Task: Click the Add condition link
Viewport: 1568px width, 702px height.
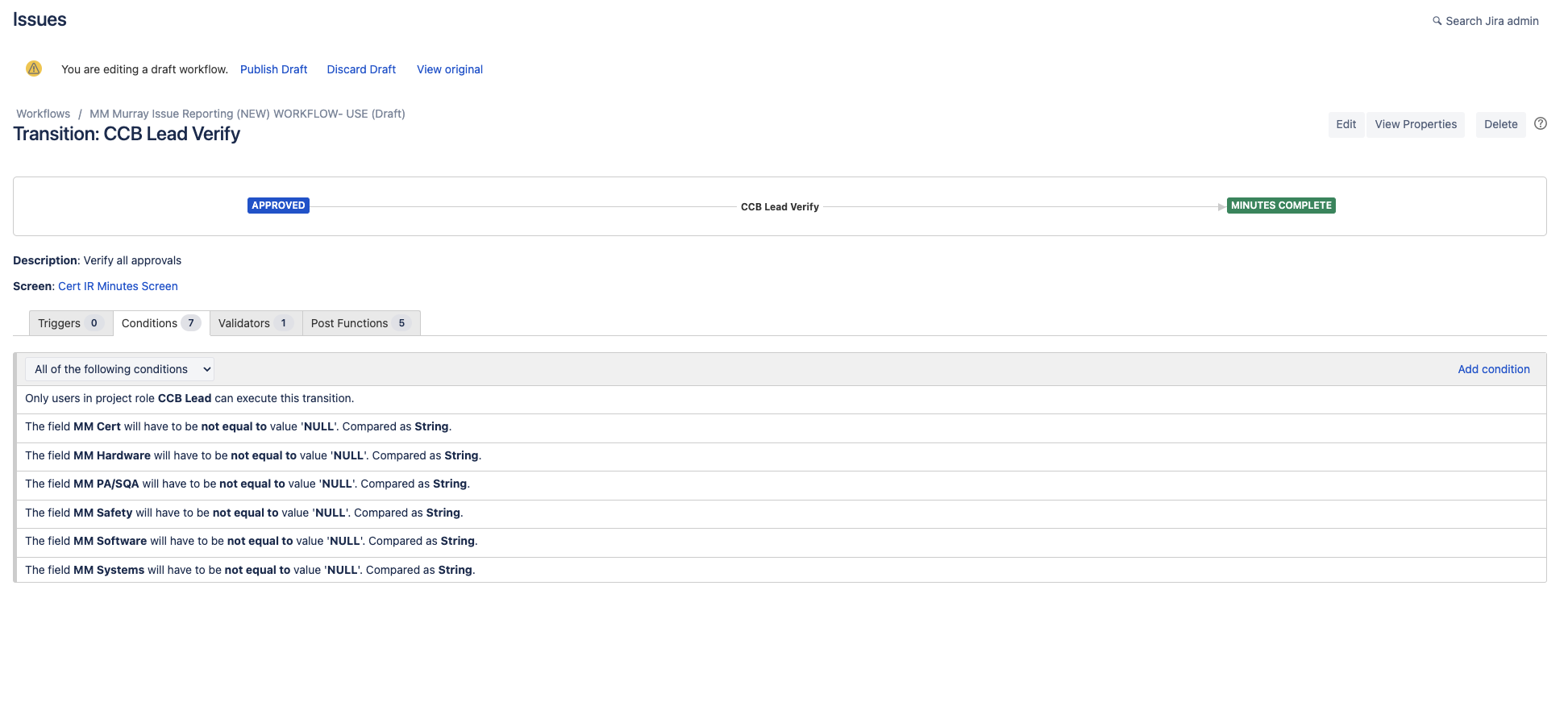Action: (1493, 369)
